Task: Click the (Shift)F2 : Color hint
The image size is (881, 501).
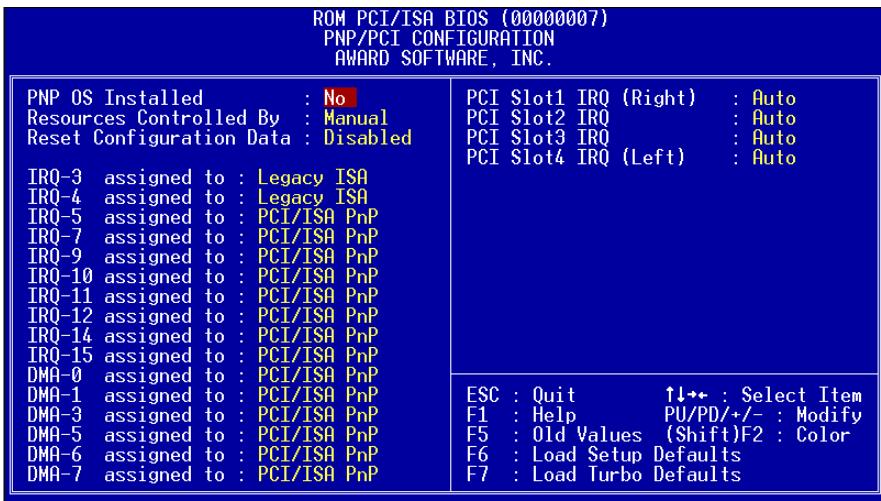Action: pos(758,435)
